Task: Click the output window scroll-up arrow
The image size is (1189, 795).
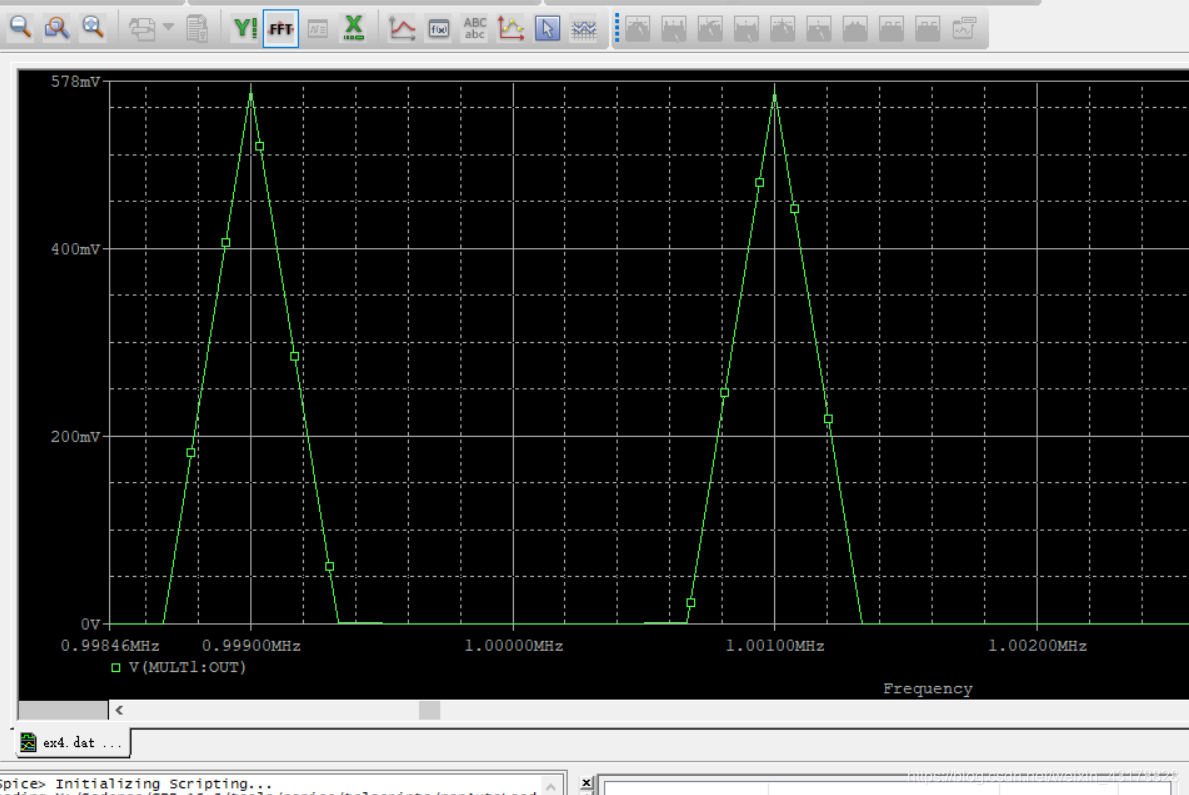Action: [x=552, y=786]
